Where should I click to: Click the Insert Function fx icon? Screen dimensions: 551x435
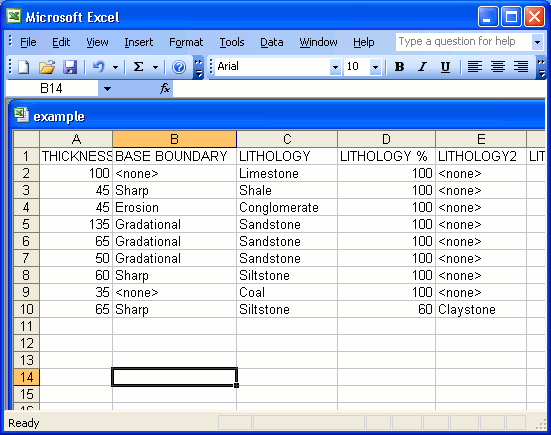pos(165,88)
